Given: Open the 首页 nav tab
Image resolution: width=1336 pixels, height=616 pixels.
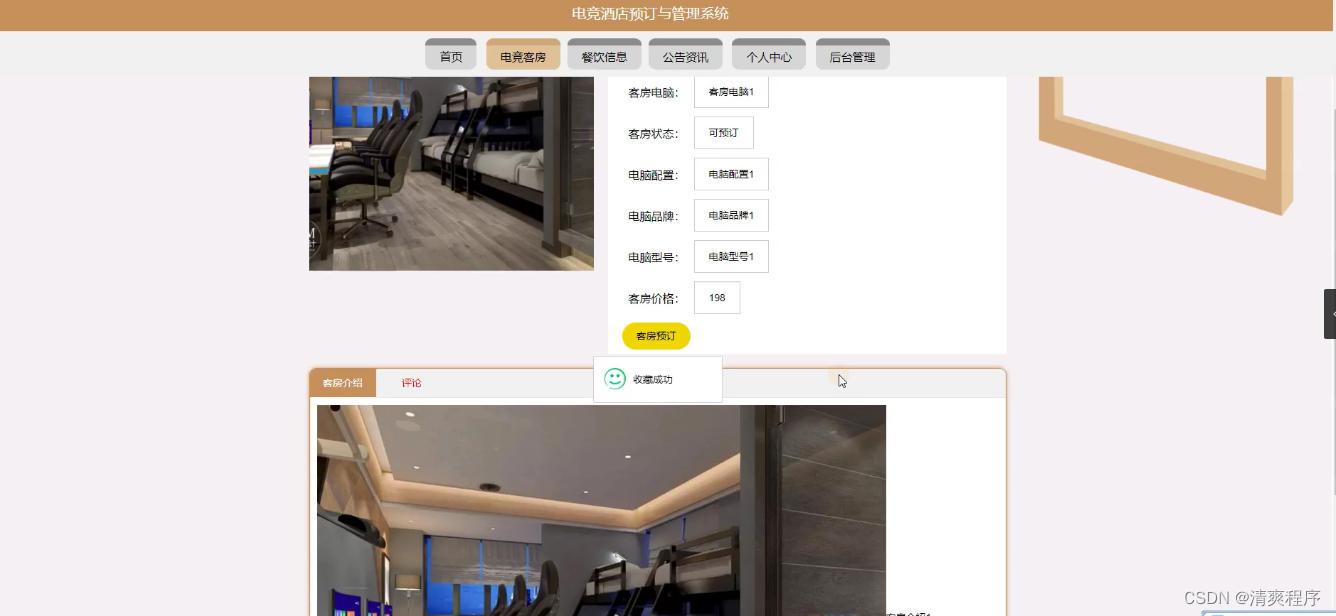Looking at the screenshot, I should 451,56.
